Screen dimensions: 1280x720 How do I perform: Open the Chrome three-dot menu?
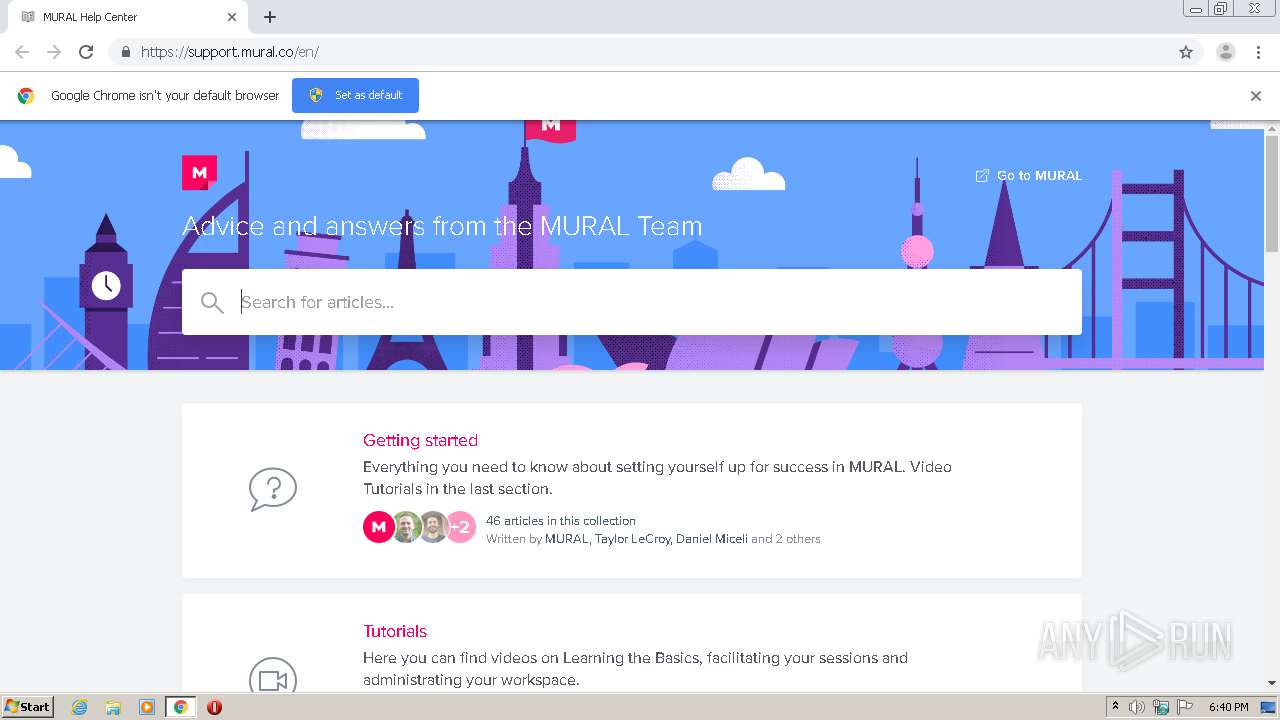1259,52
